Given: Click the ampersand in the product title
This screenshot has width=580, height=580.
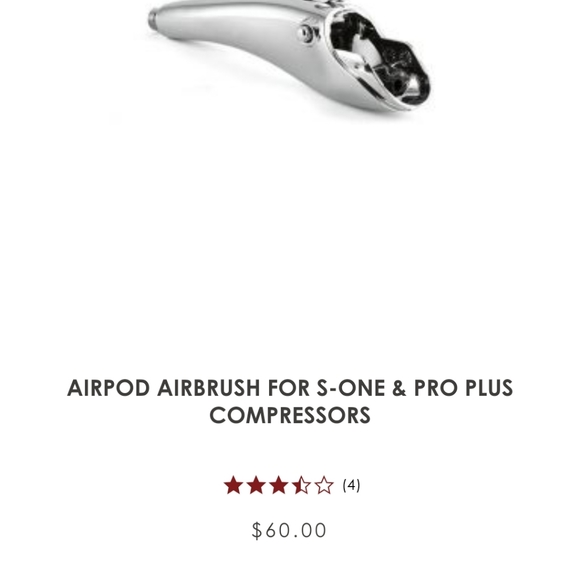Looking at the screenshot, I should click(399, 388).
